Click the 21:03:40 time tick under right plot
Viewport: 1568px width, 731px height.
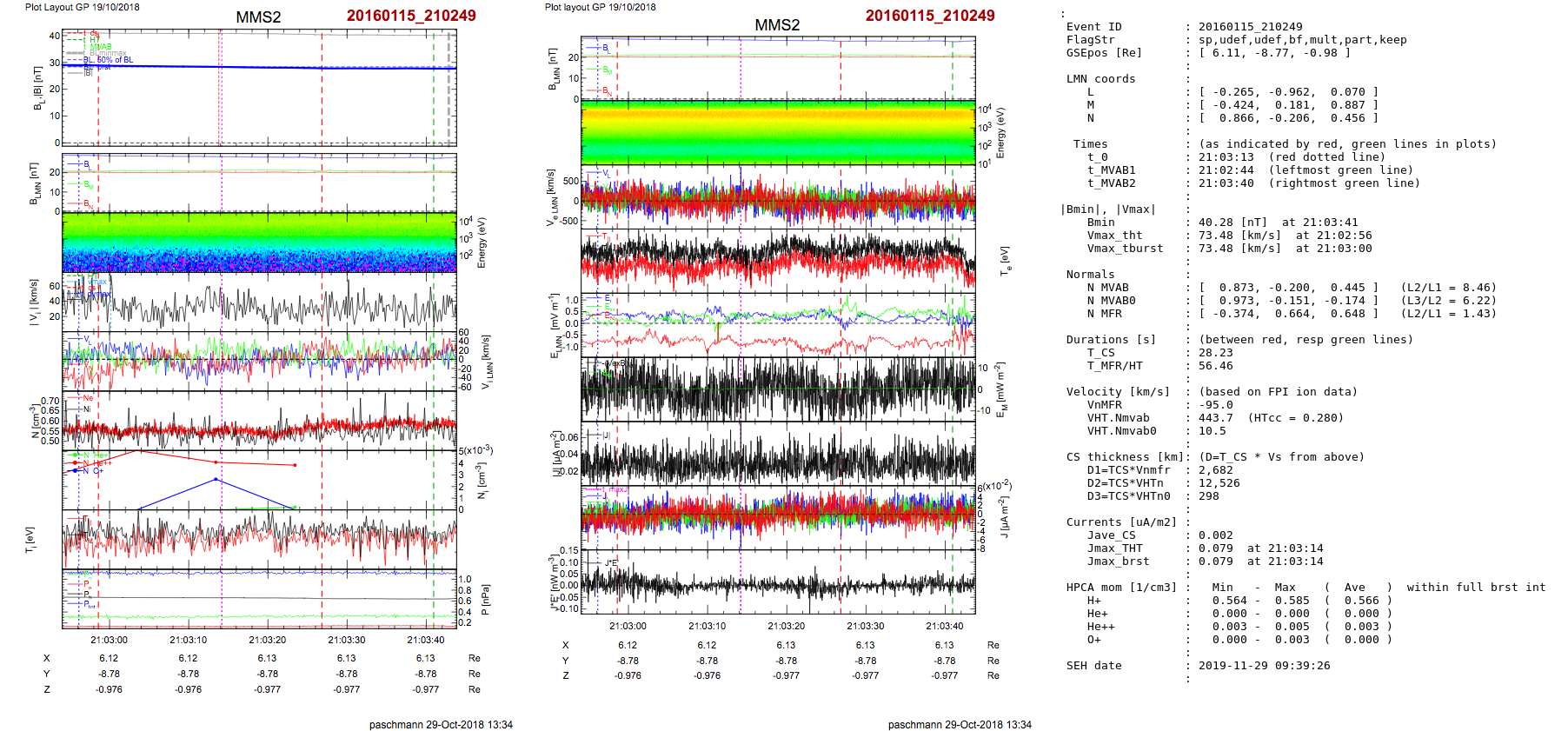[x=944, y=626]
